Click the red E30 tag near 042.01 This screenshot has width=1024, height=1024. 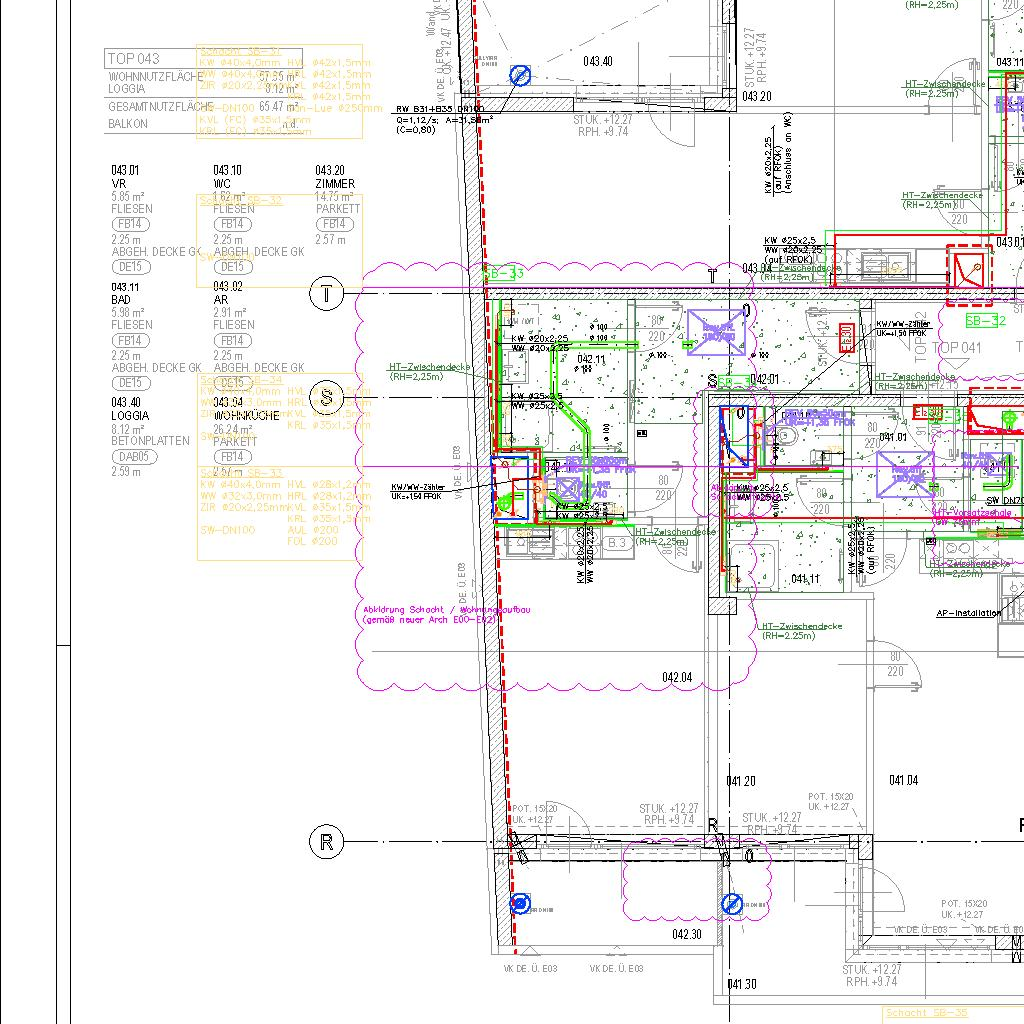[x=846, y=337]
